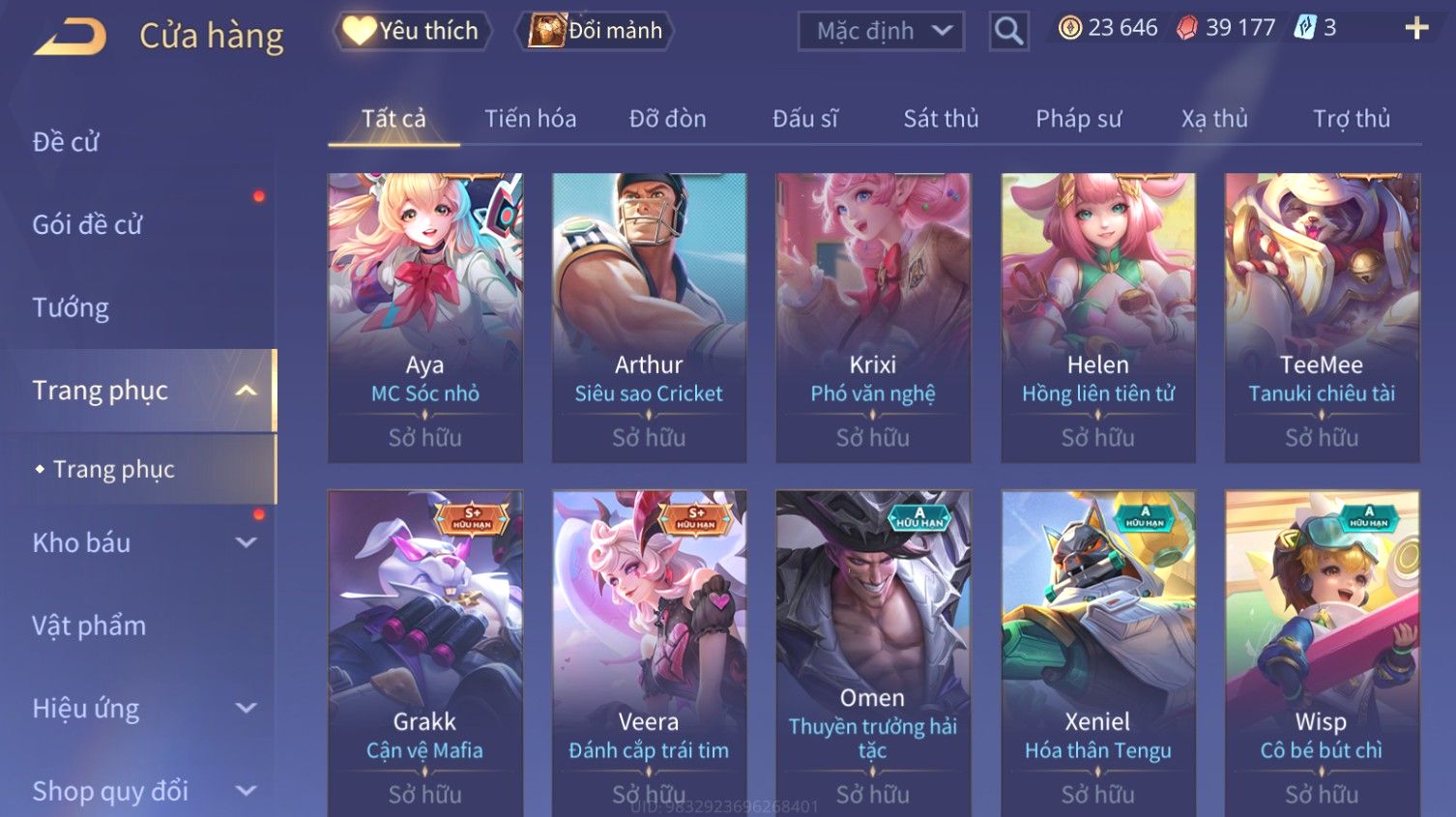Screen dimensions: 1456x817
Task: Click the red gem currency icon
Action: pyautogui.click(x=1186, y=28)
